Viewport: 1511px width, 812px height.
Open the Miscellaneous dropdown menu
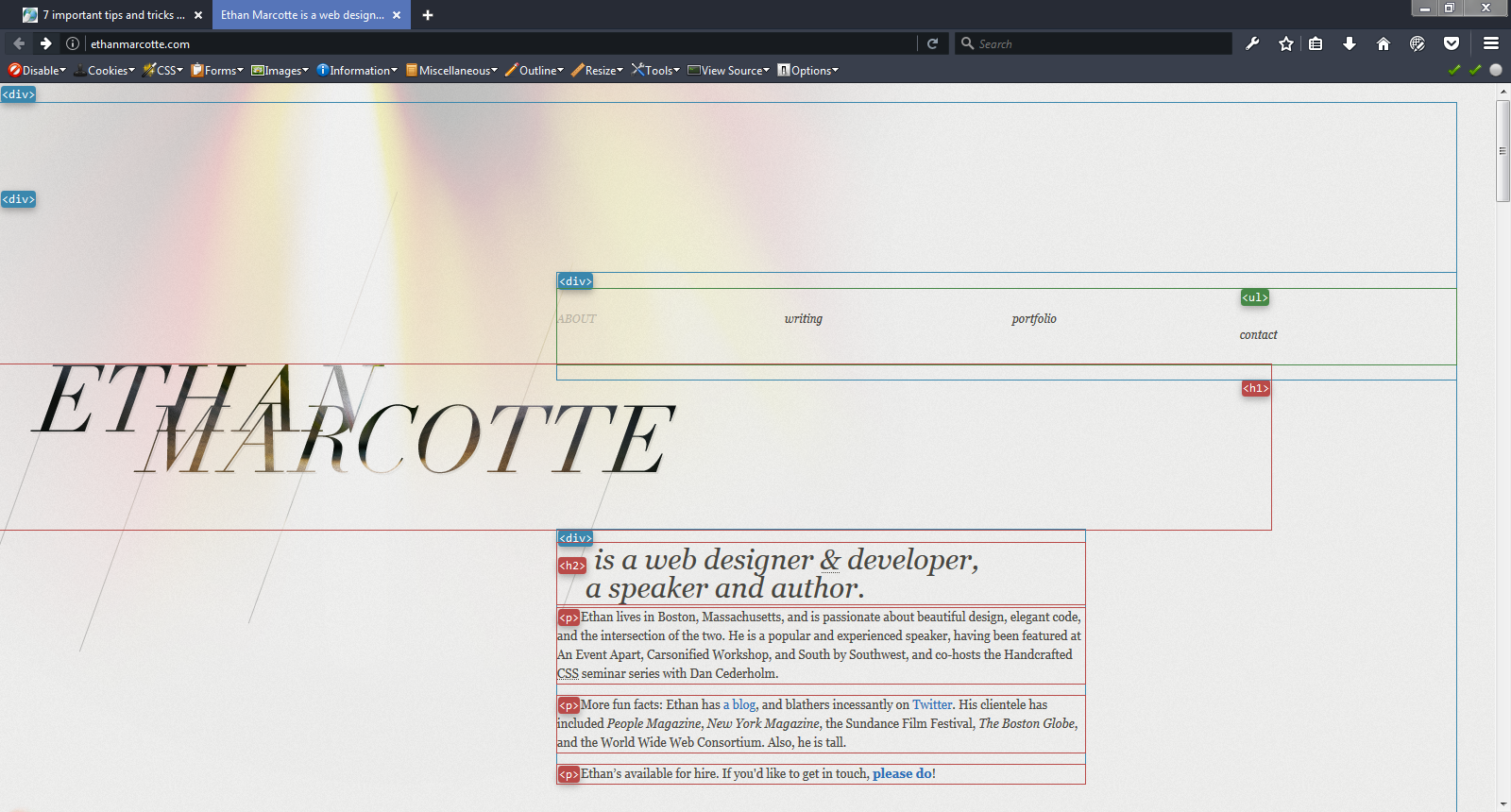click(451, 70)
